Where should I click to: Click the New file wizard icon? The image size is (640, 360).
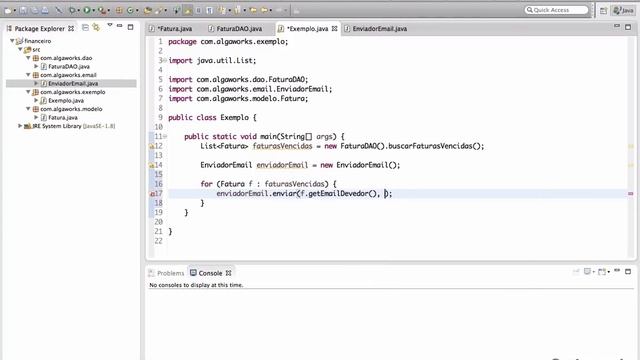(x=7, y=11)
